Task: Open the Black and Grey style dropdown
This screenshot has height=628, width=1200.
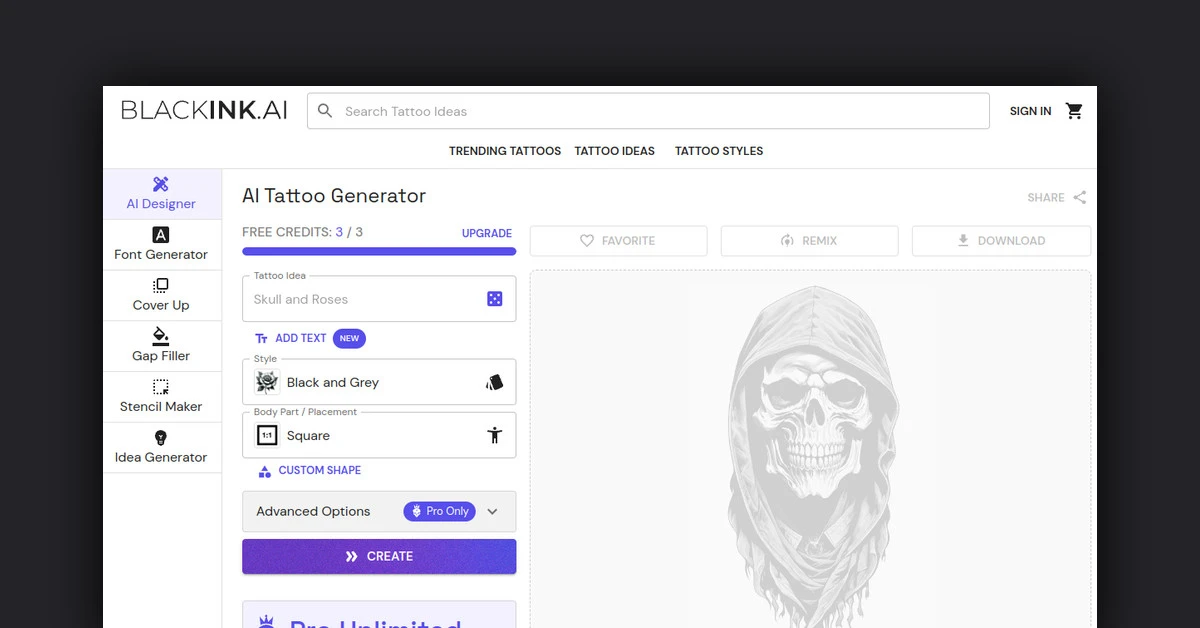Action: 370,382
